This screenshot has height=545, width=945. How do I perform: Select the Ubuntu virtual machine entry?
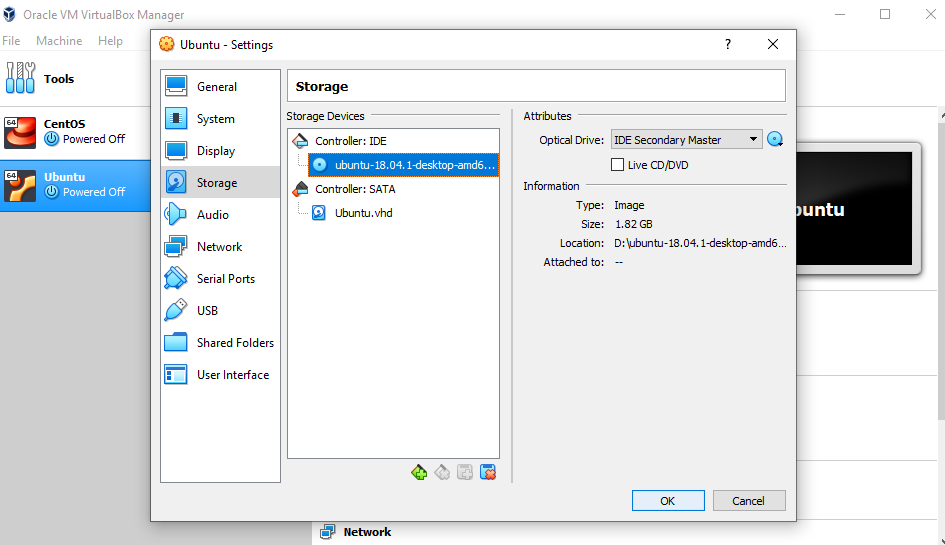tap(75, 186)
